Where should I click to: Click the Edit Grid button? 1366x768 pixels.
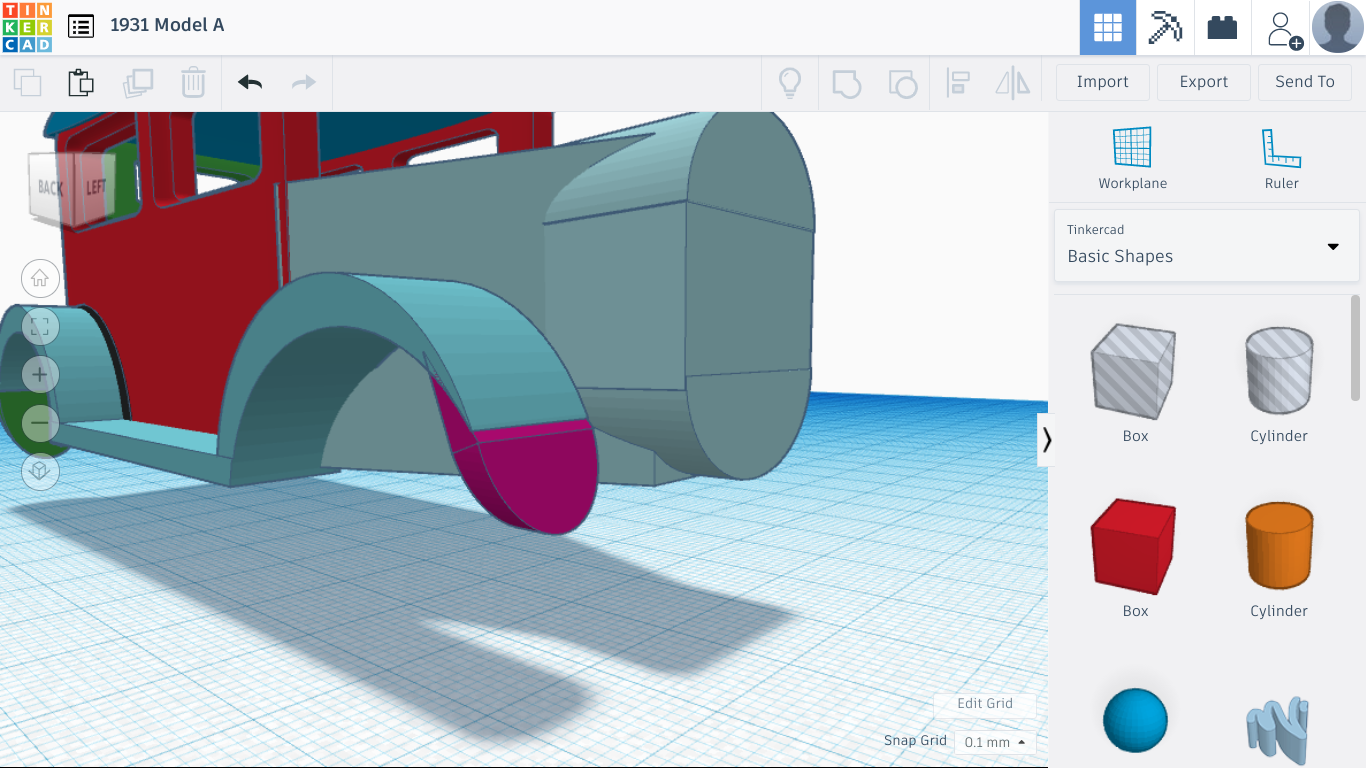click(985, 704)
